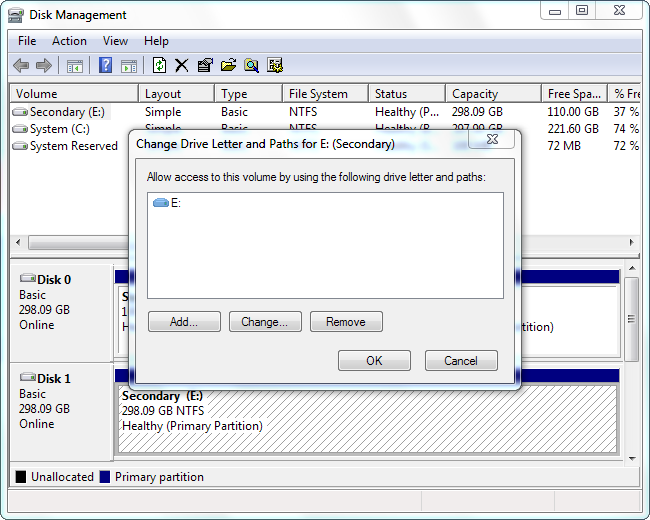Click left arrow of the volume list scrollbar
Image resolution: width=650 pixels, height=520 pixels.
tap(18, 242)
